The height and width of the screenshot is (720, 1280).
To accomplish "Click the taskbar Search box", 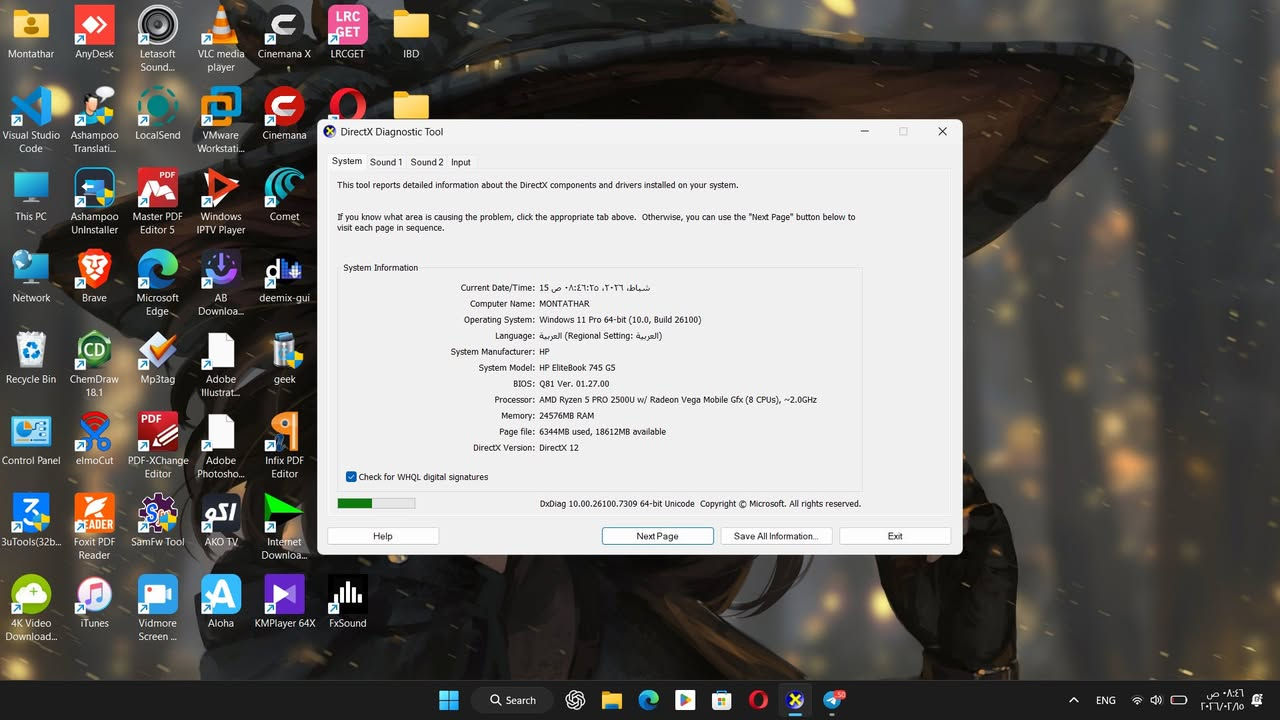I will pyautogui.click(x=512, y=700).
